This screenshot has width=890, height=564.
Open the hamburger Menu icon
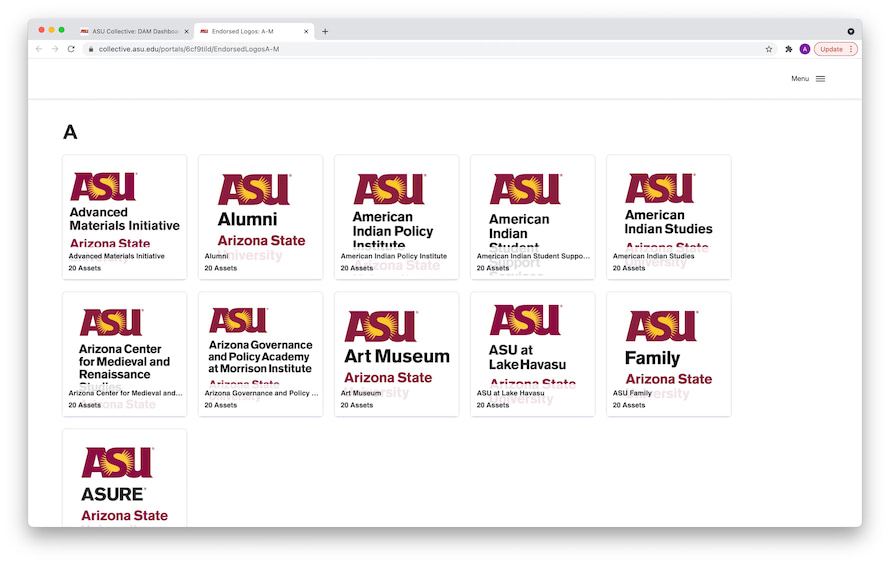coord(820,79)
